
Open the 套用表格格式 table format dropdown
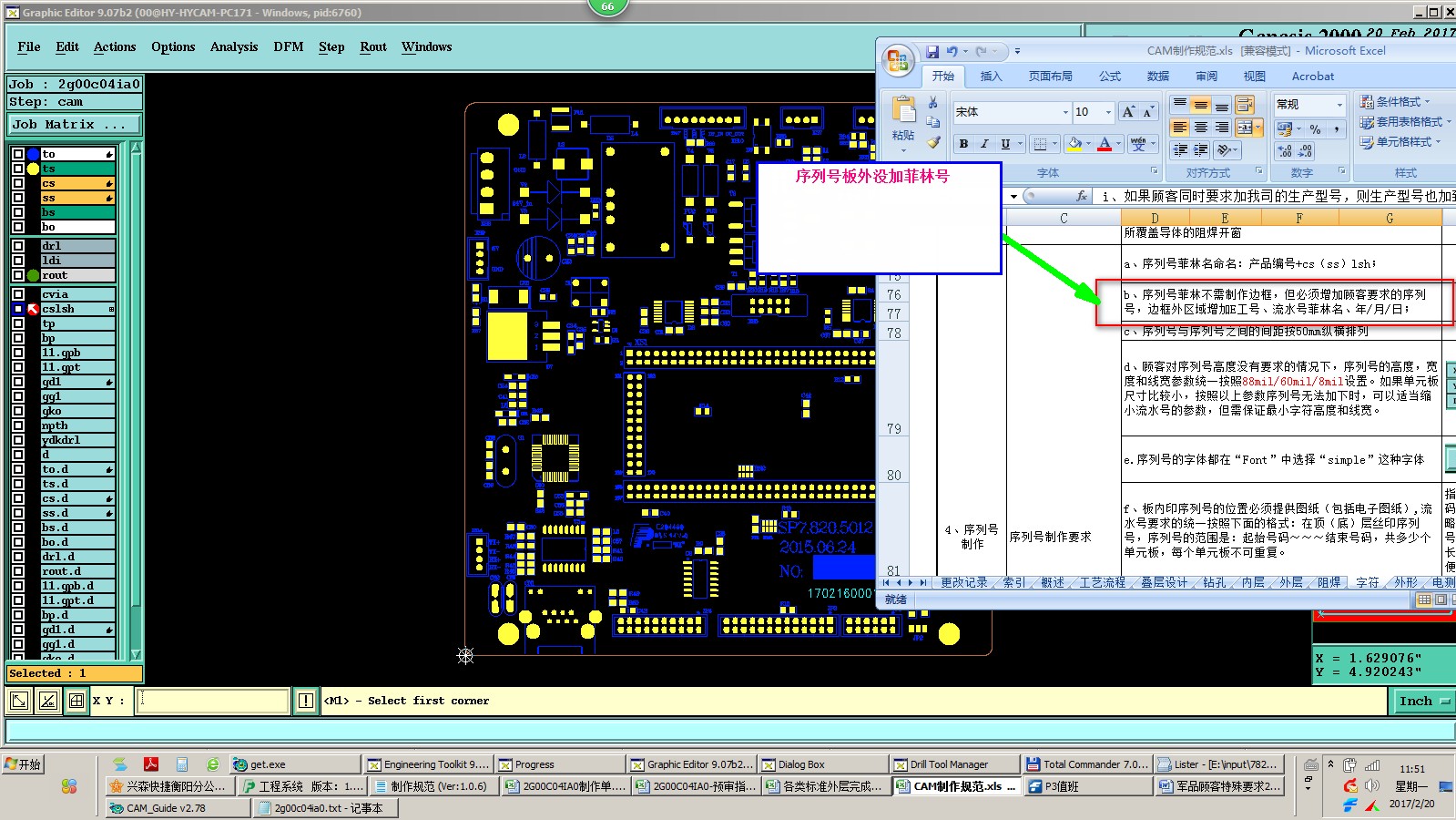click(1405, 121)
